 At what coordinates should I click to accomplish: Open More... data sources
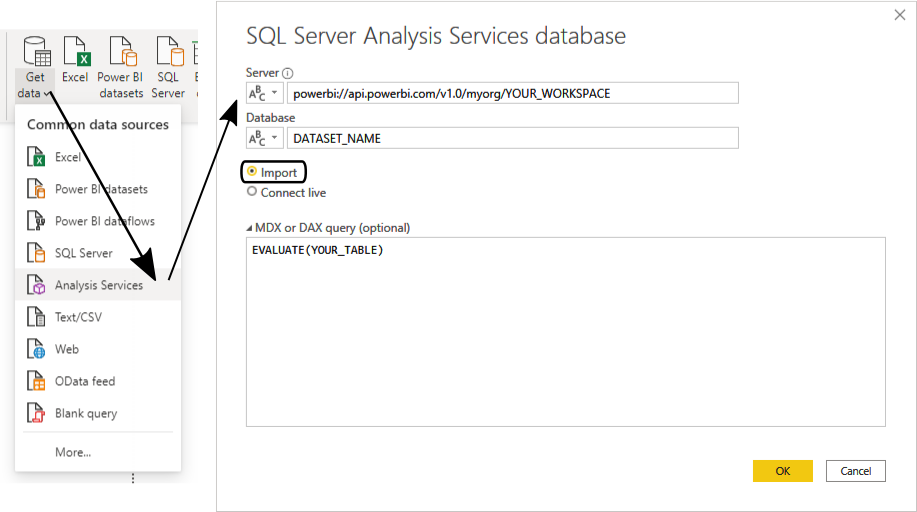click(x=73, y=452)
